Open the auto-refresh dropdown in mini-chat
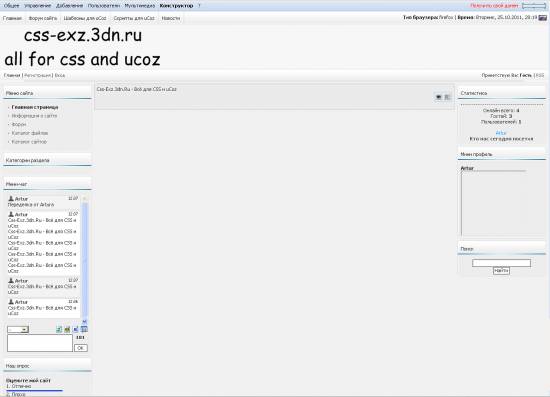The height and width of the screenshot is (397, 550). pos(18,329)
